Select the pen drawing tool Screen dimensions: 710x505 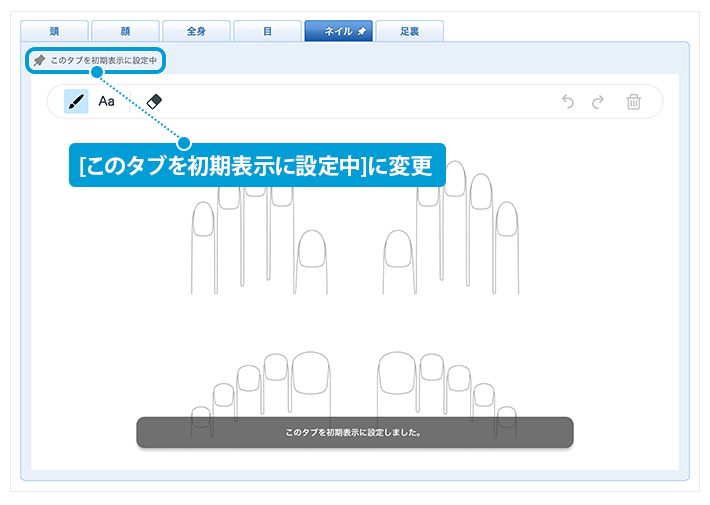pos(76,101)
